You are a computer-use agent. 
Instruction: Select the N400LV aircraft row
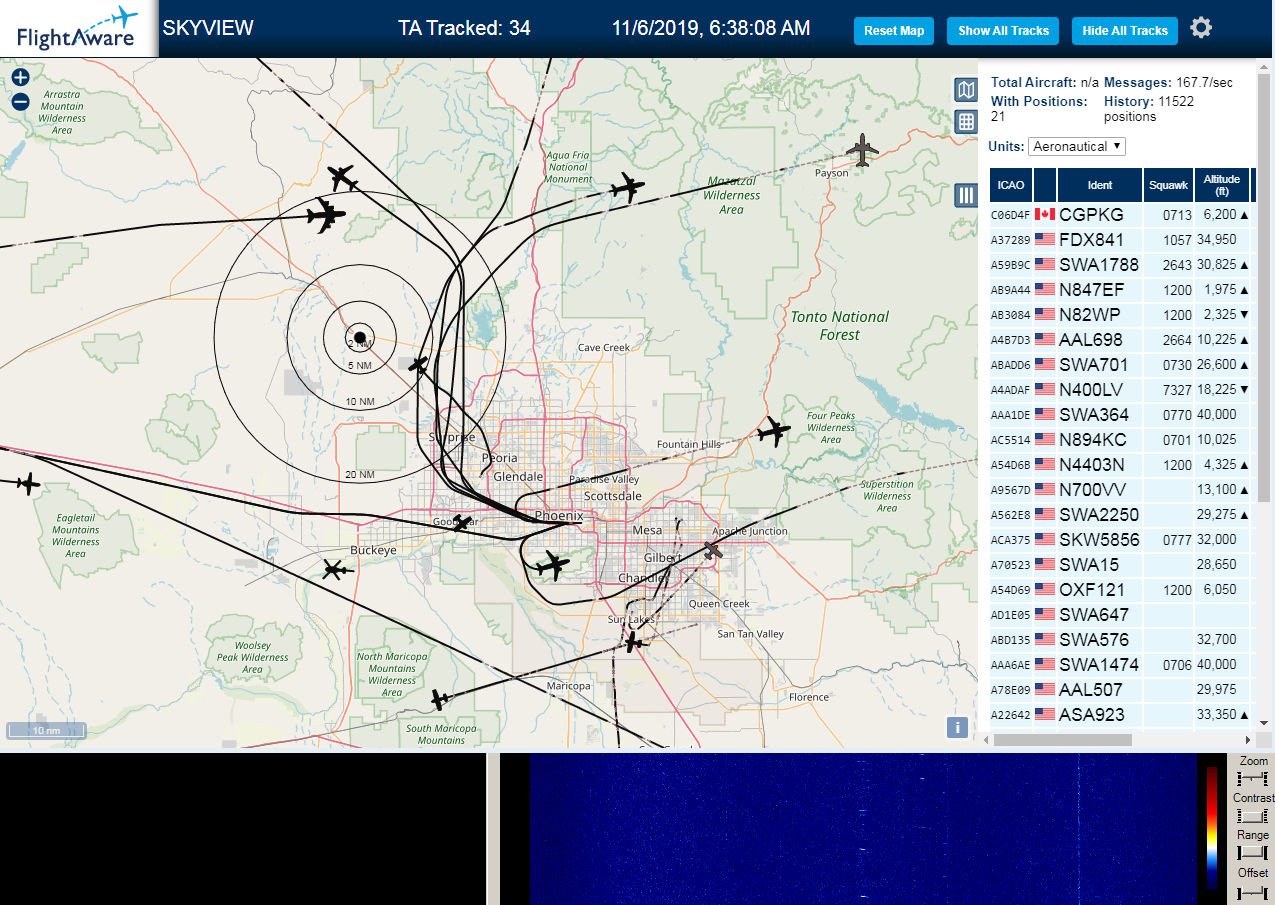(1120, 389)
